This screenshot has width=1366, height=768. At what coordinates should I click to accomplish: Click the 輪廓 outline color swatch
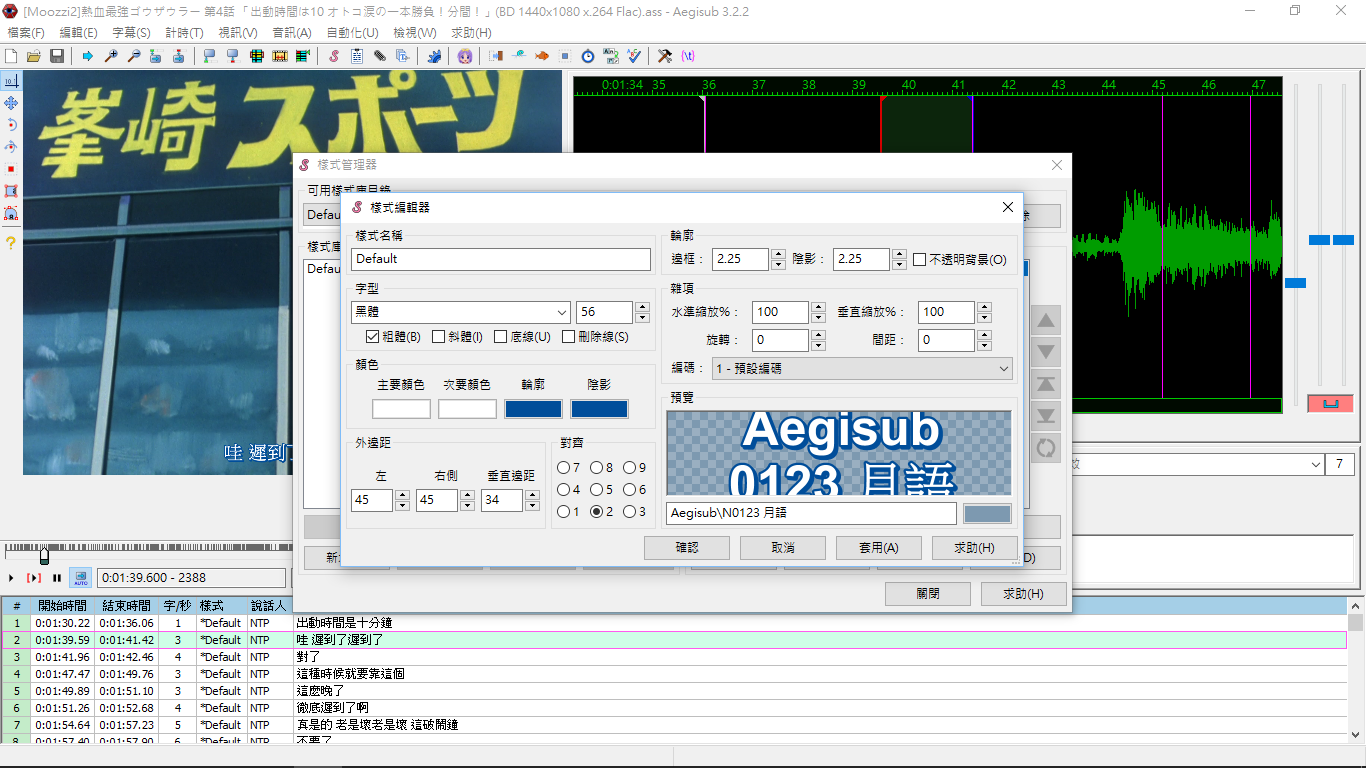(x=533, y=409)
